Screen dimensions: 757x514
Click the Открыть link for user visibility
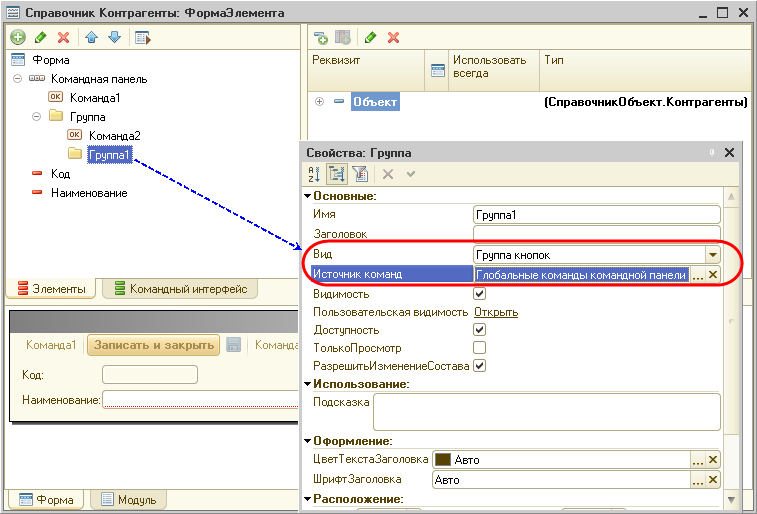coord(496,312)
